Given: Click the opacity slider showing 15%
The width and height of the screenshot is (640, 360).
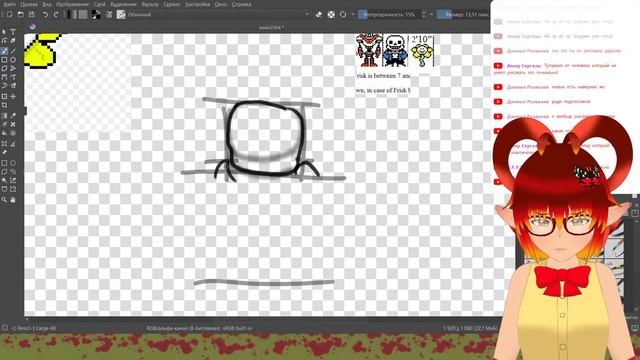Looking at the screenshot, I should tap(389, 14).
